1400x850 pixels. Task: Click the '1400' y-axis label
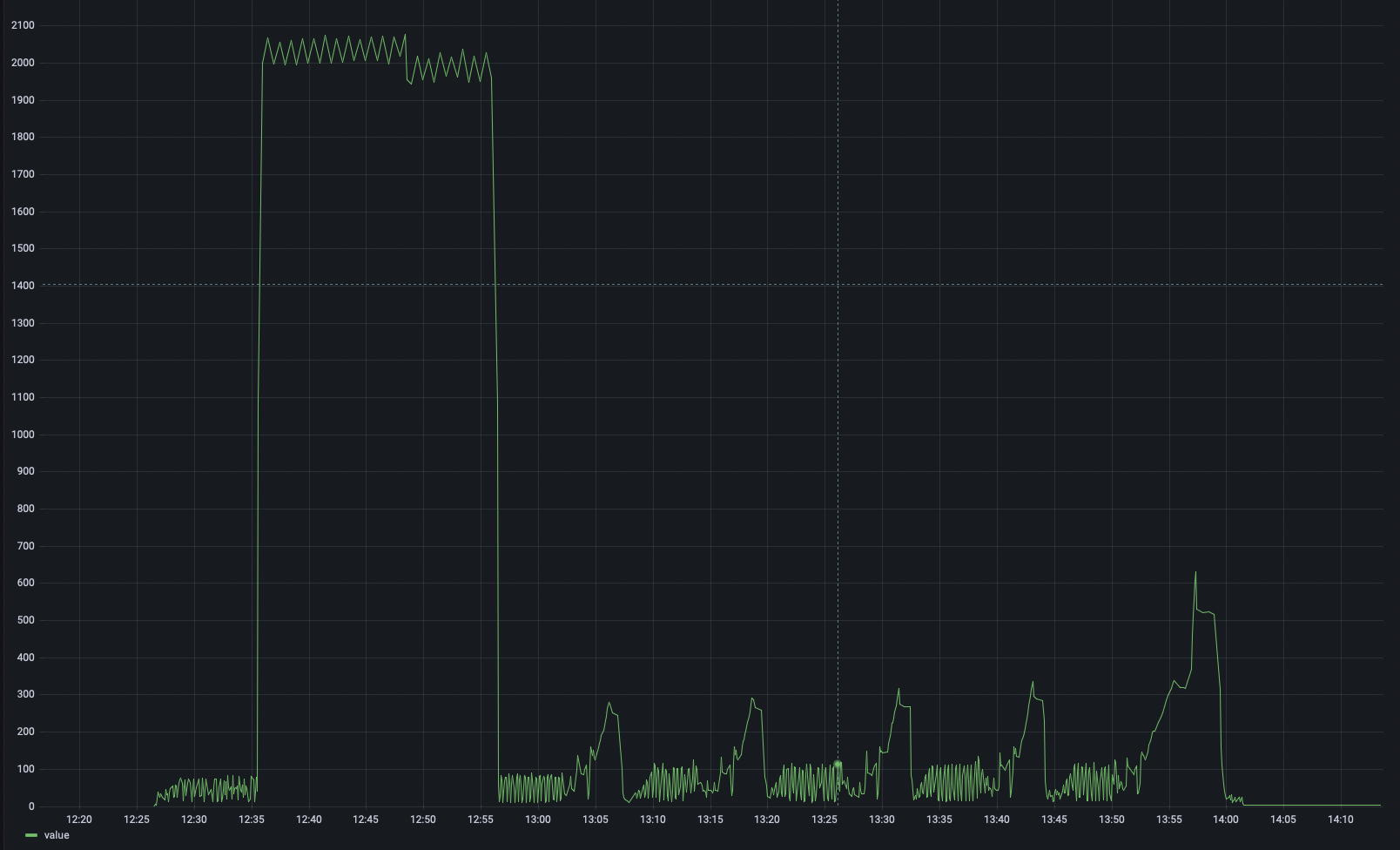(x=23, y=286)
